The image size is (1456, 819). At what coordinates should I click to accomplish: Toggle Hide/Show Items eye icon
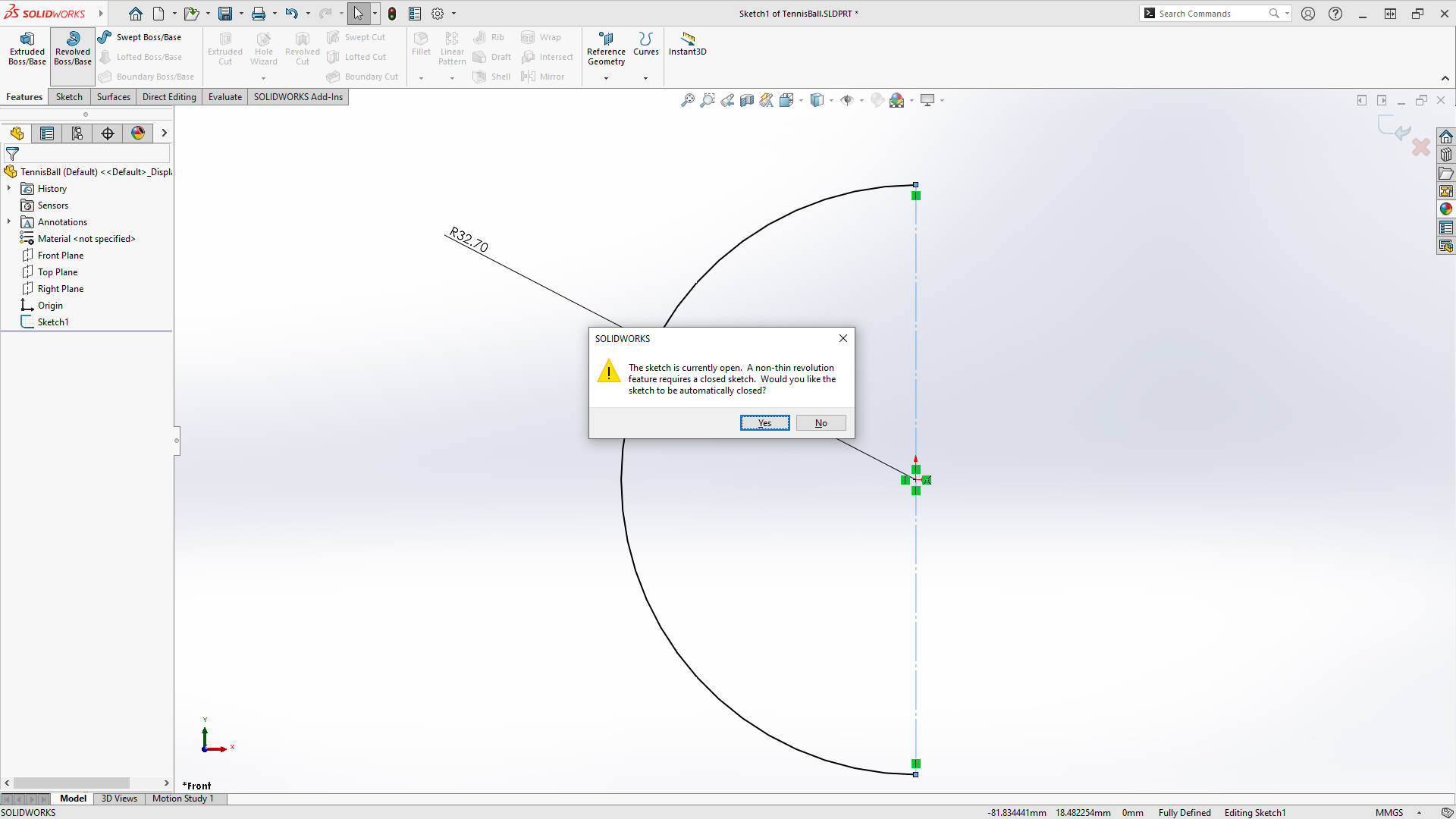tap(849, 99)
